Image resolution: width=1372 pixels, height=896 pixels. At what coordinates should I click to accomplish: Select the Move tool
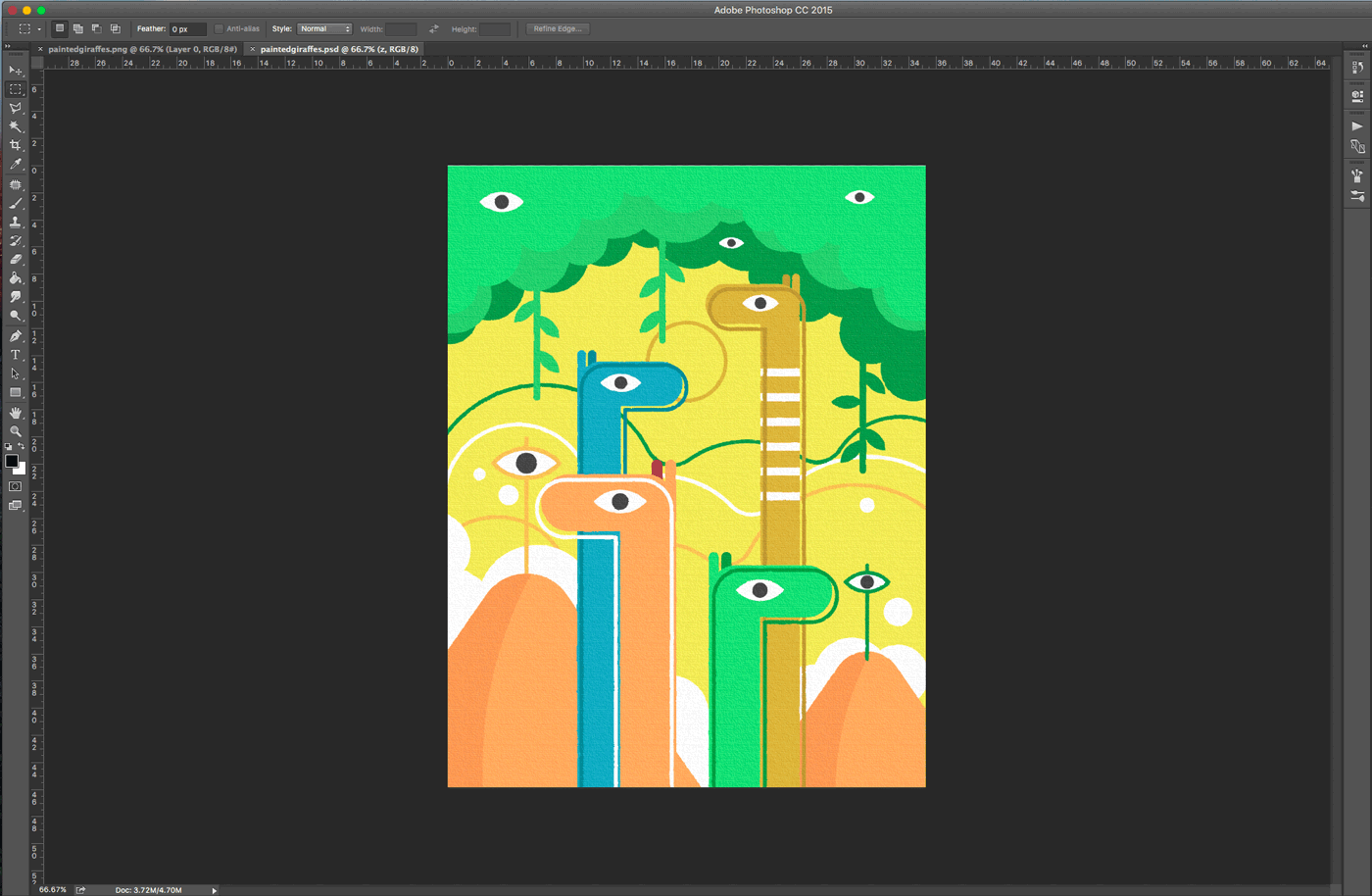point(16,70)
